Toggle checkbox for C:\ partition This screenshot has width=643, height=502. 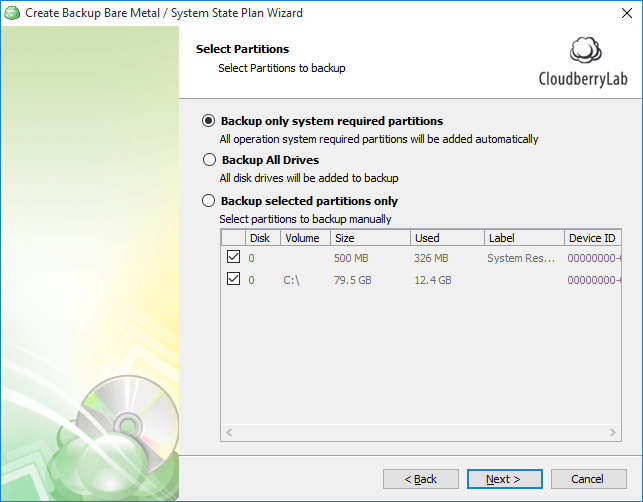[x=233, y=280]
